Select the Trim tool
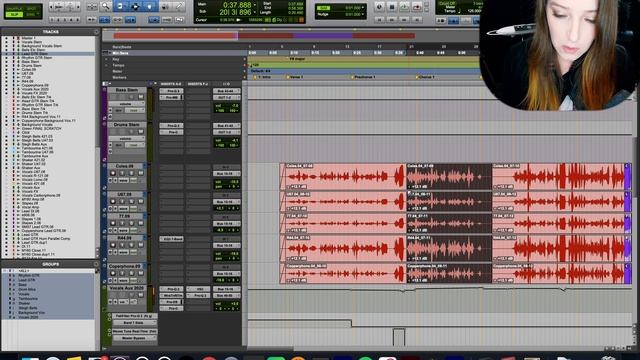The height and width of the screenshot is (360, 640). 120,6
